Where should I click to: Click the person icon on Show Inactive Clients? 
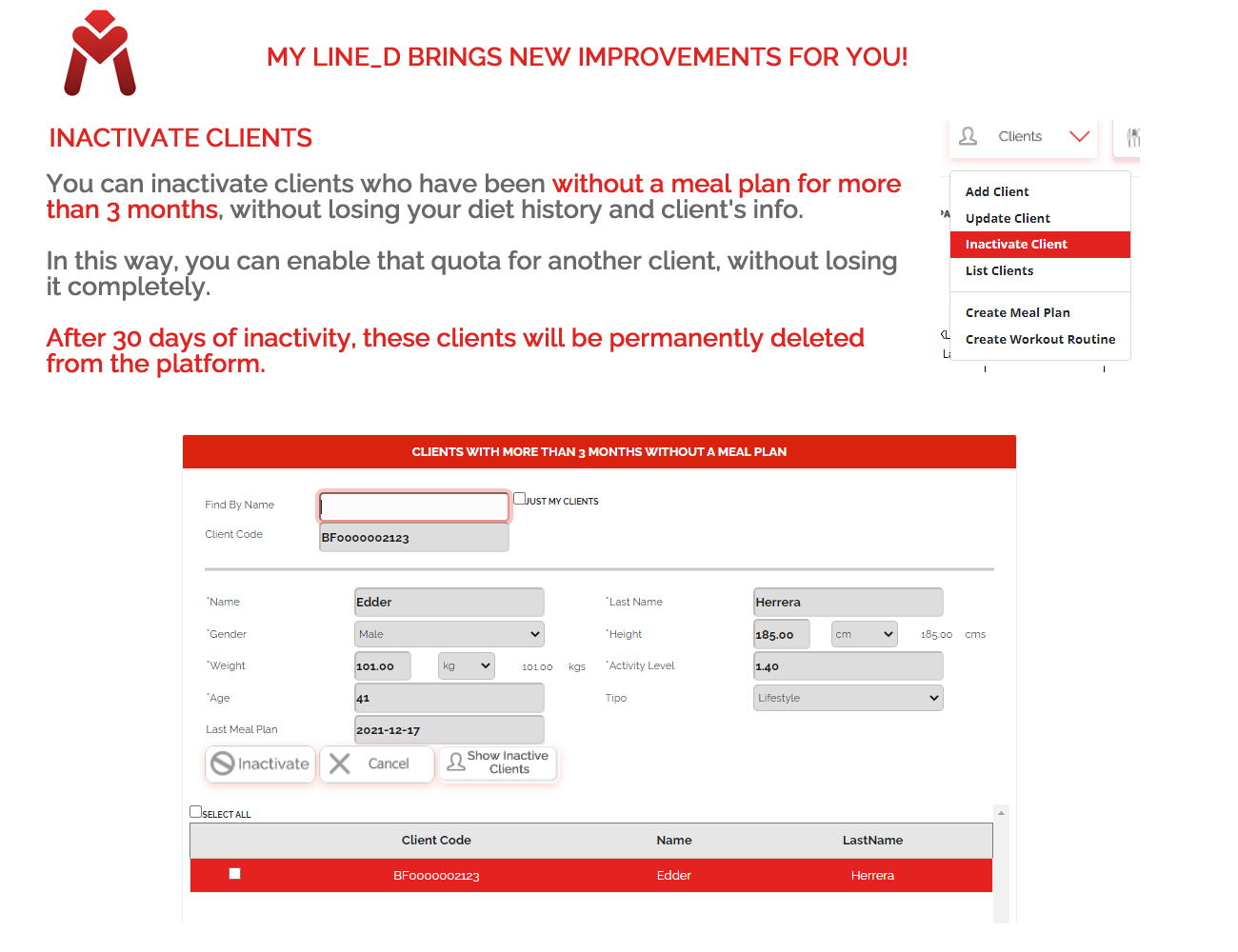[456, 764]
